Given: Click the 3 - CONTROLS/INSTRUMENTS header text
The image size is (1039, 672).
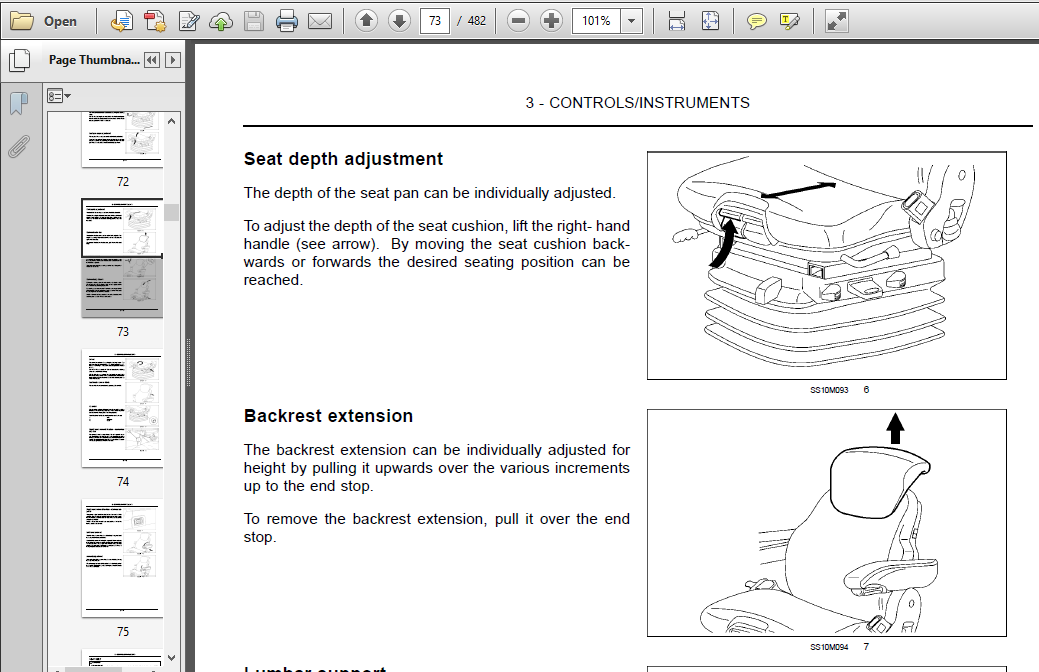Looking at the screenshot, I should tap(637, 103).
